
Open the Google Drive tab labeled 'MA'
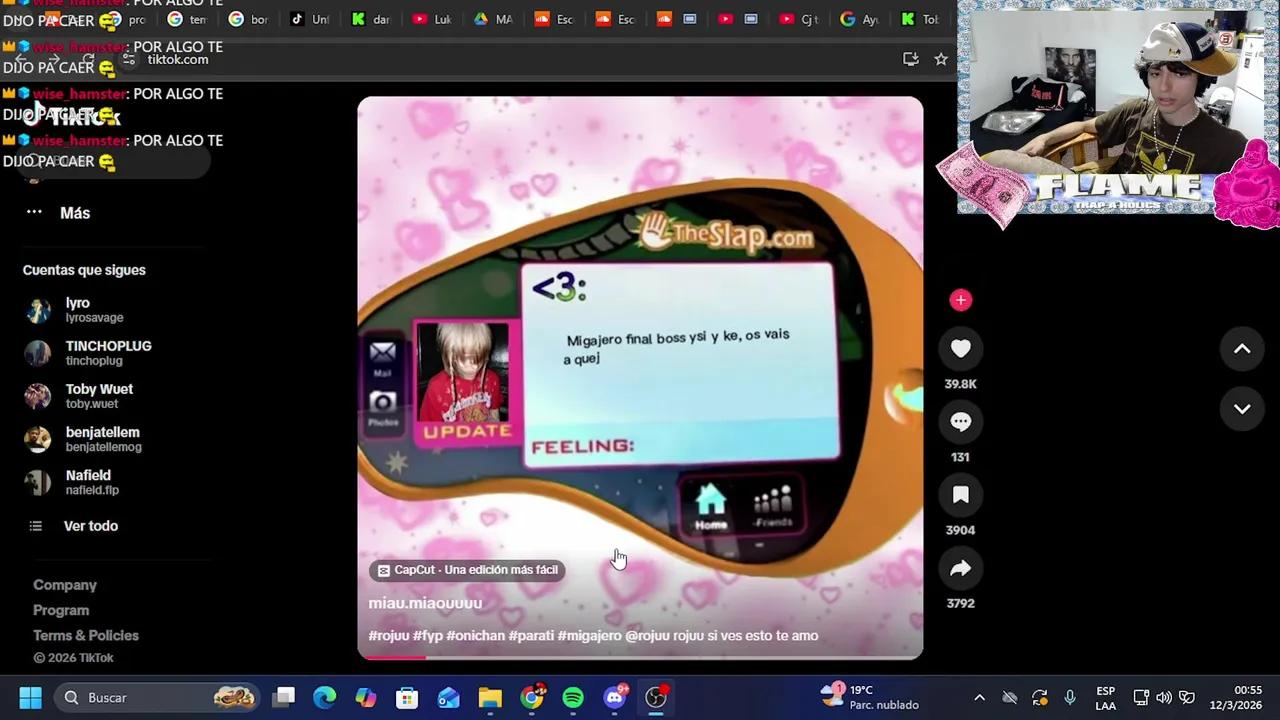(x=493, y=19)
